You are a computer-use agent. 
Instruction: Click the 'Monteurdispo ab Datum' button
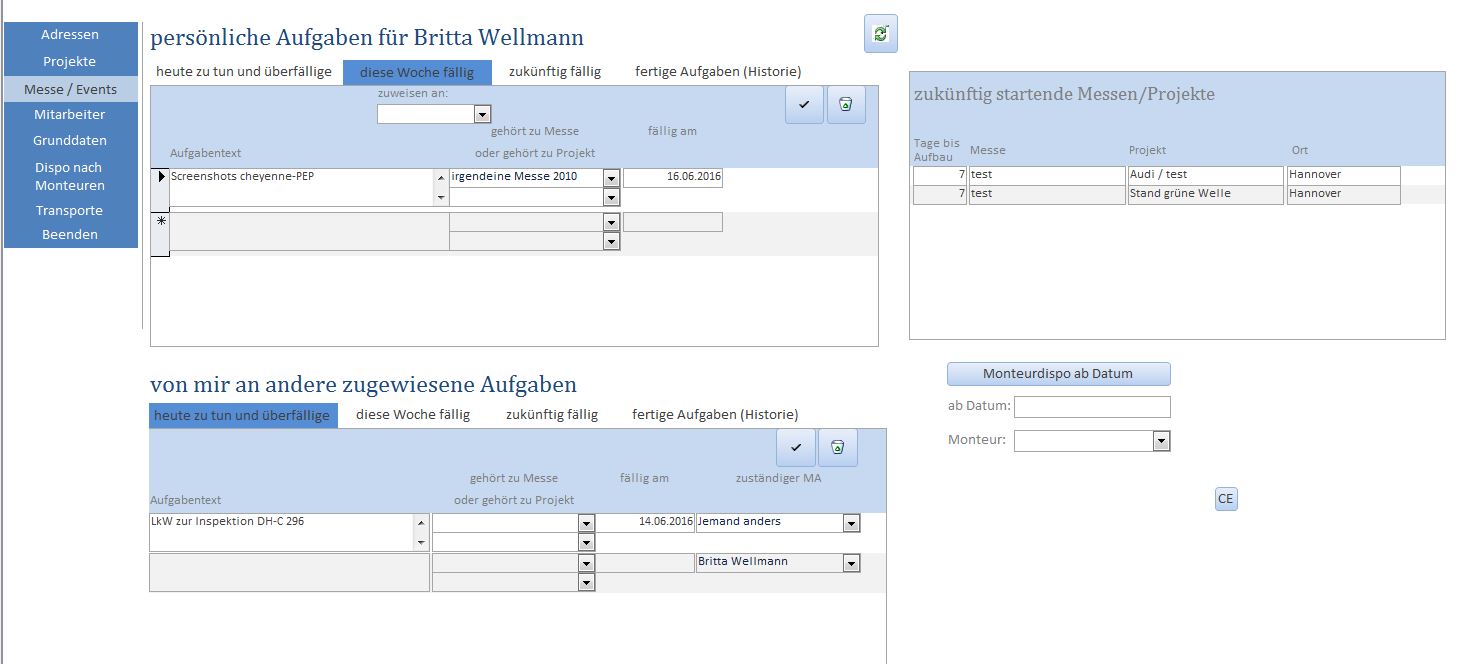pos(1058,374)
